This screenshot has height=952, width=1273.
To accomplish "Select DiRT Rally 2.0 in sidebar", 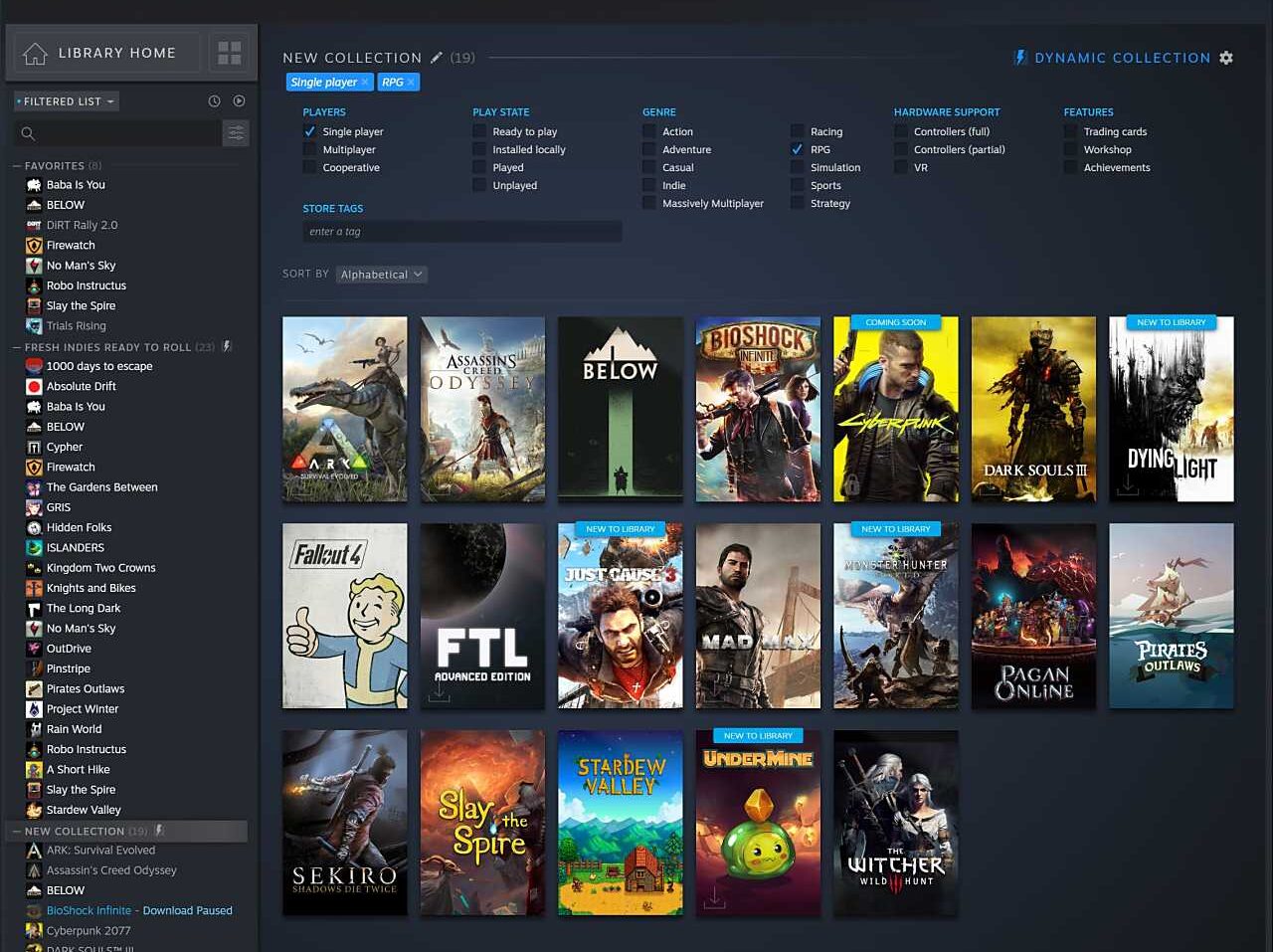I will point(82,225).
